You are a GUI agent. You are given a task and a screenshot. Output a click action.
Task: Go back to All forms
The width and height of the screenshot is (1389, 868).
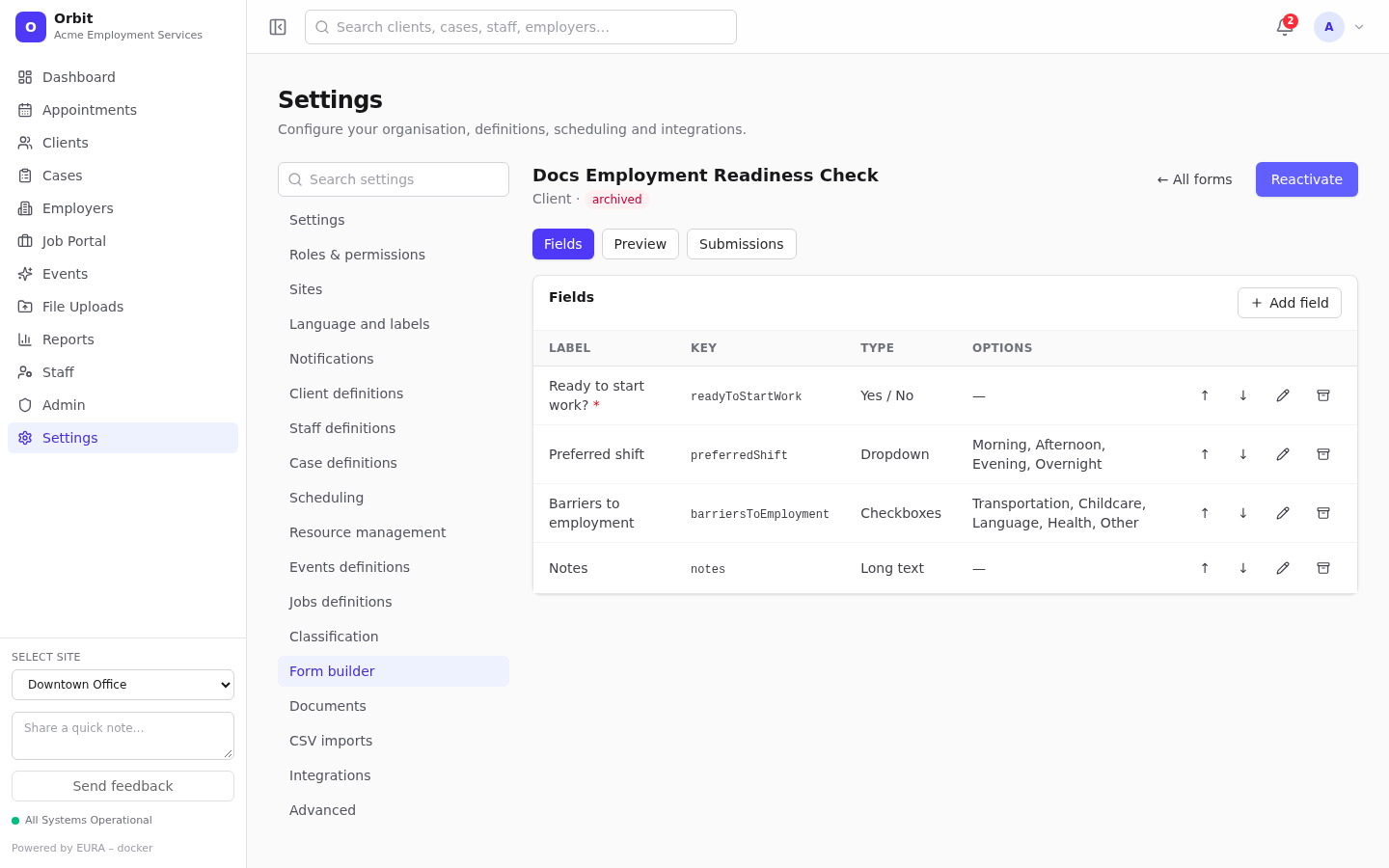pyautogui.click(x=1195, y=179)
